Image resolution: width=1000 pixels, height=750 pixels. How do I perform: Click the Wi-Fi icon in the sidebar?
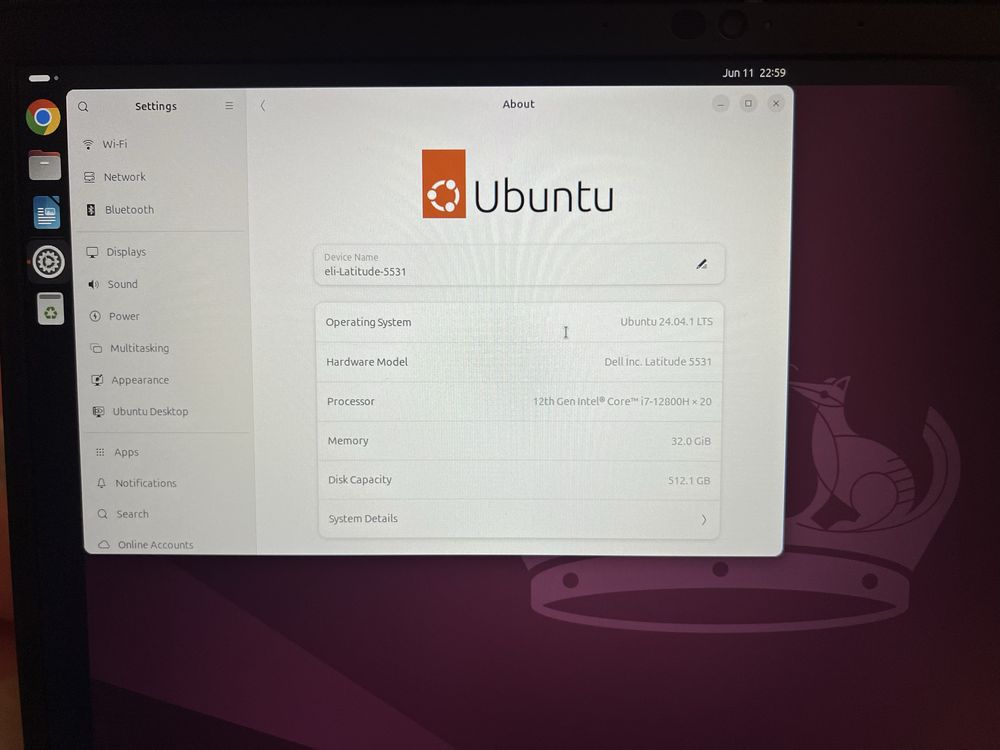(88, 145)
